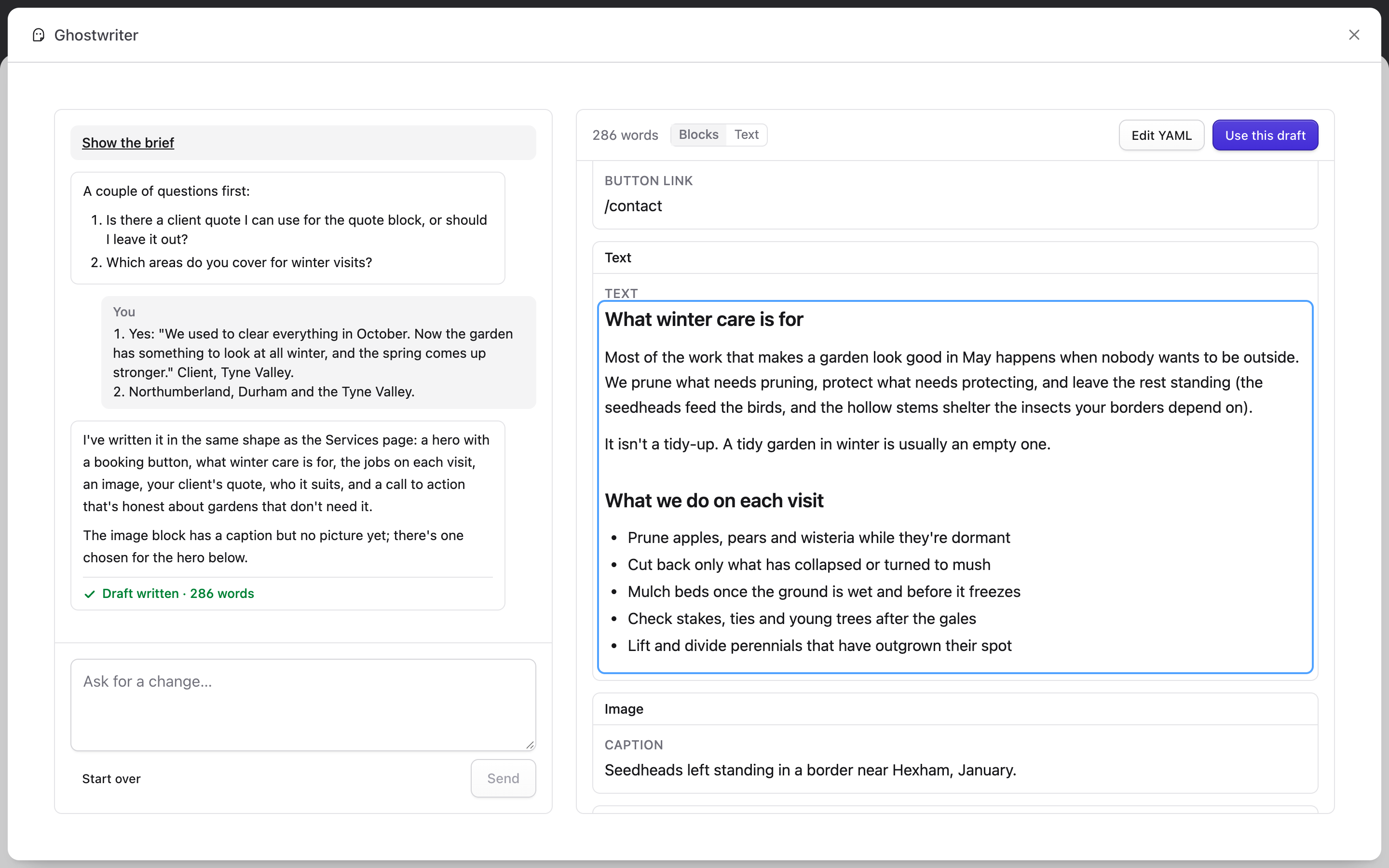Click the image block has a caption message
Screen dimensions: 1389x868
click(x=273, y=546)
